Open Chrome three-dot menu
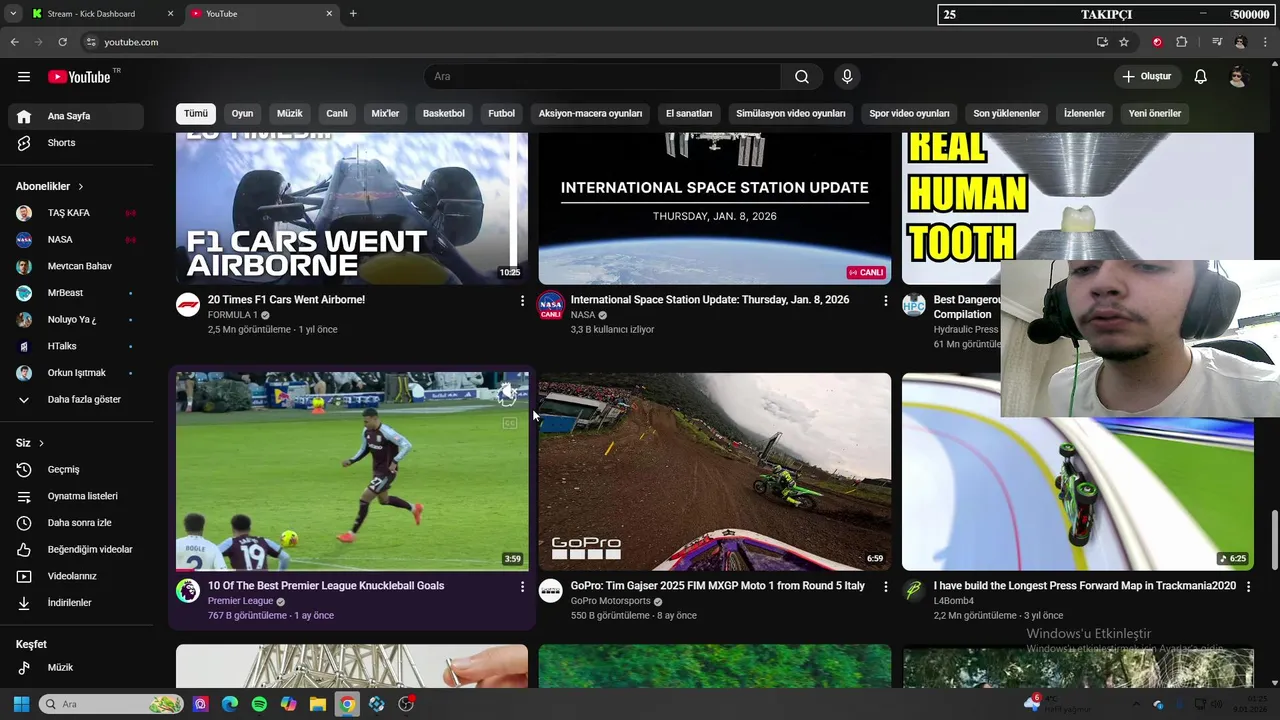The height and width of the screenshot is (720, 1280). click(x=1266, y=42)
